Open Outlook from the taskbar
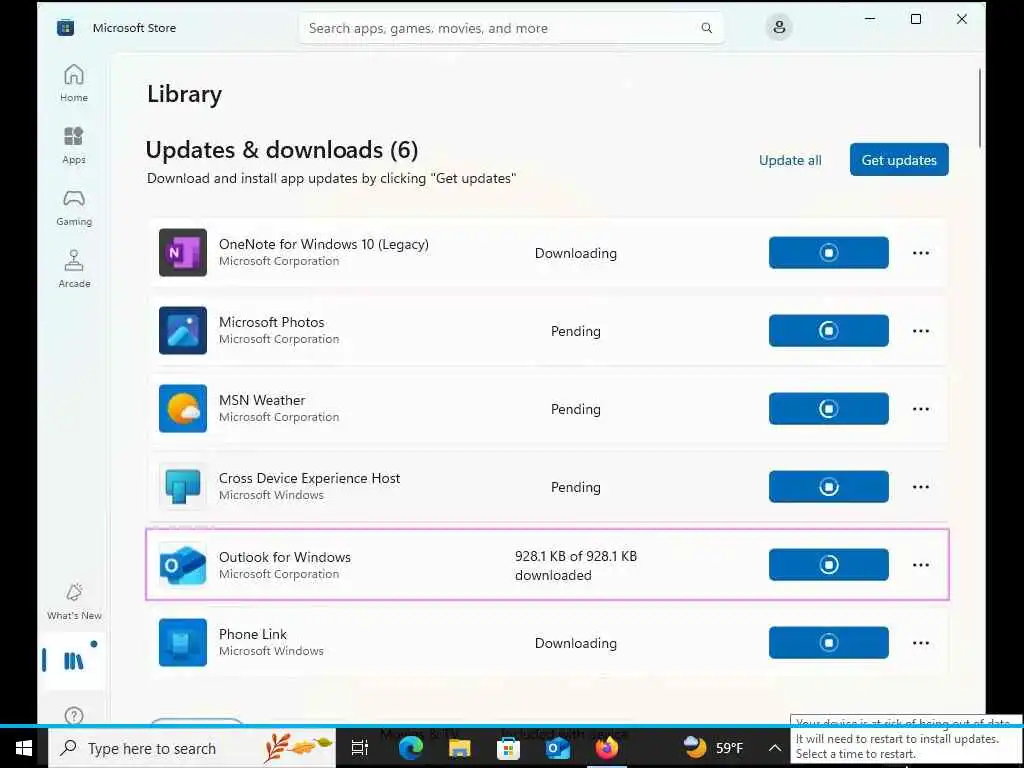The height and width of the screenshot is (768, 1024). (558, 748)
